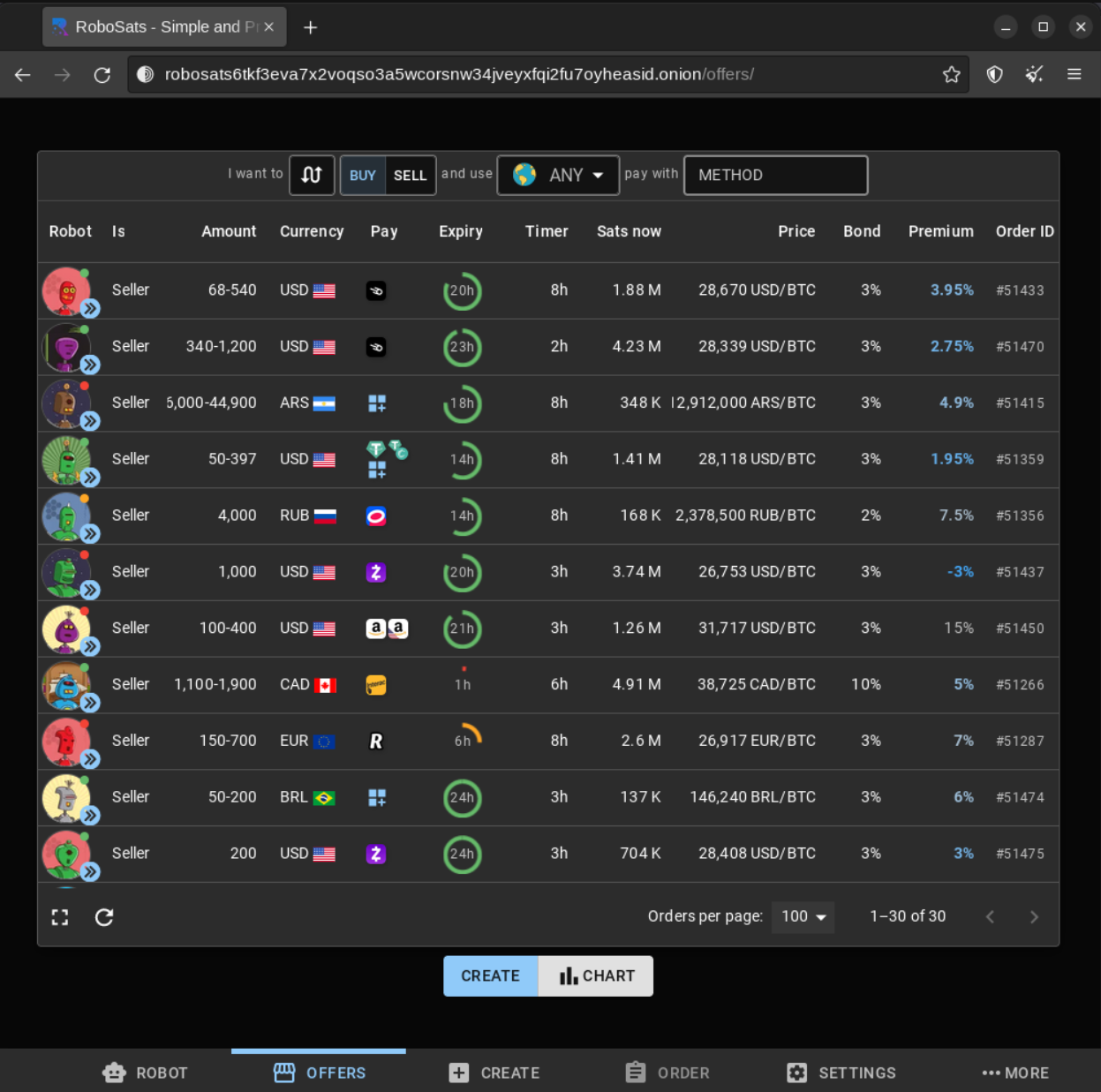Toggle the SELL filter option
This screenshot has height=1092, width=1101.
click(x=410, y=175)
